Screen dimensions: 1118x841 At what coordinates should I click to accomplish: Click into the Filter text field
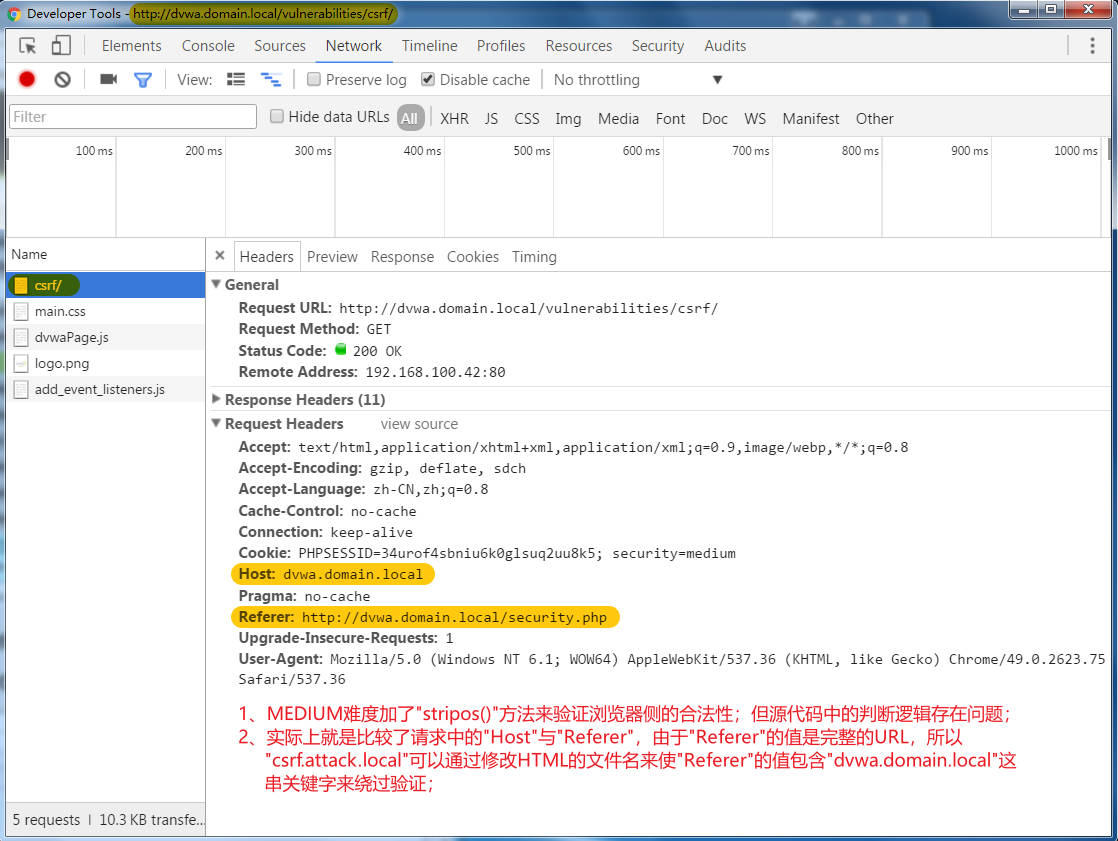[x=133, y=117]
